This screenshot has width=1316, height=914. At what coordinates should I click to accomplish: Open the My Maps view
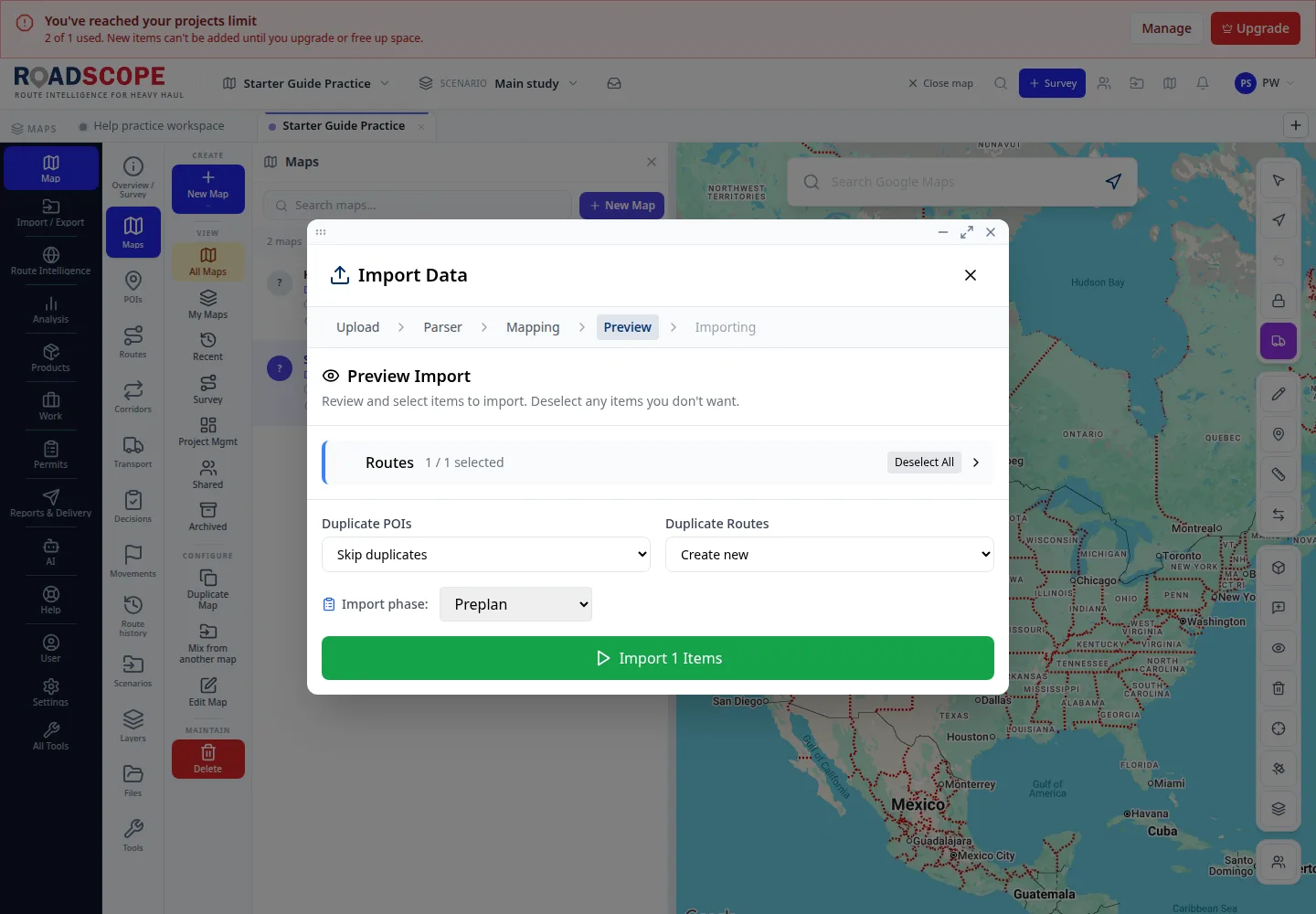point(208,304)
